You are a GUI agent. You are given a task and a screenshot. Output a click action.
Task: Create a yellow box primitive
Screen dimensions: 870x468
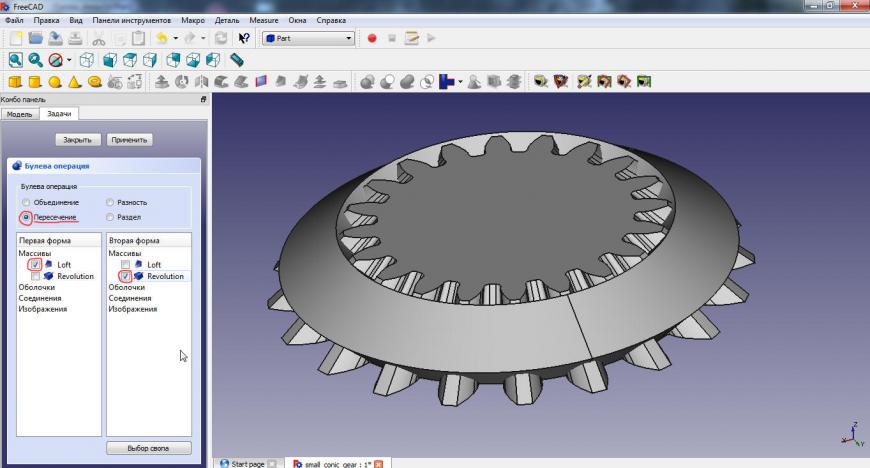point(15,82)
